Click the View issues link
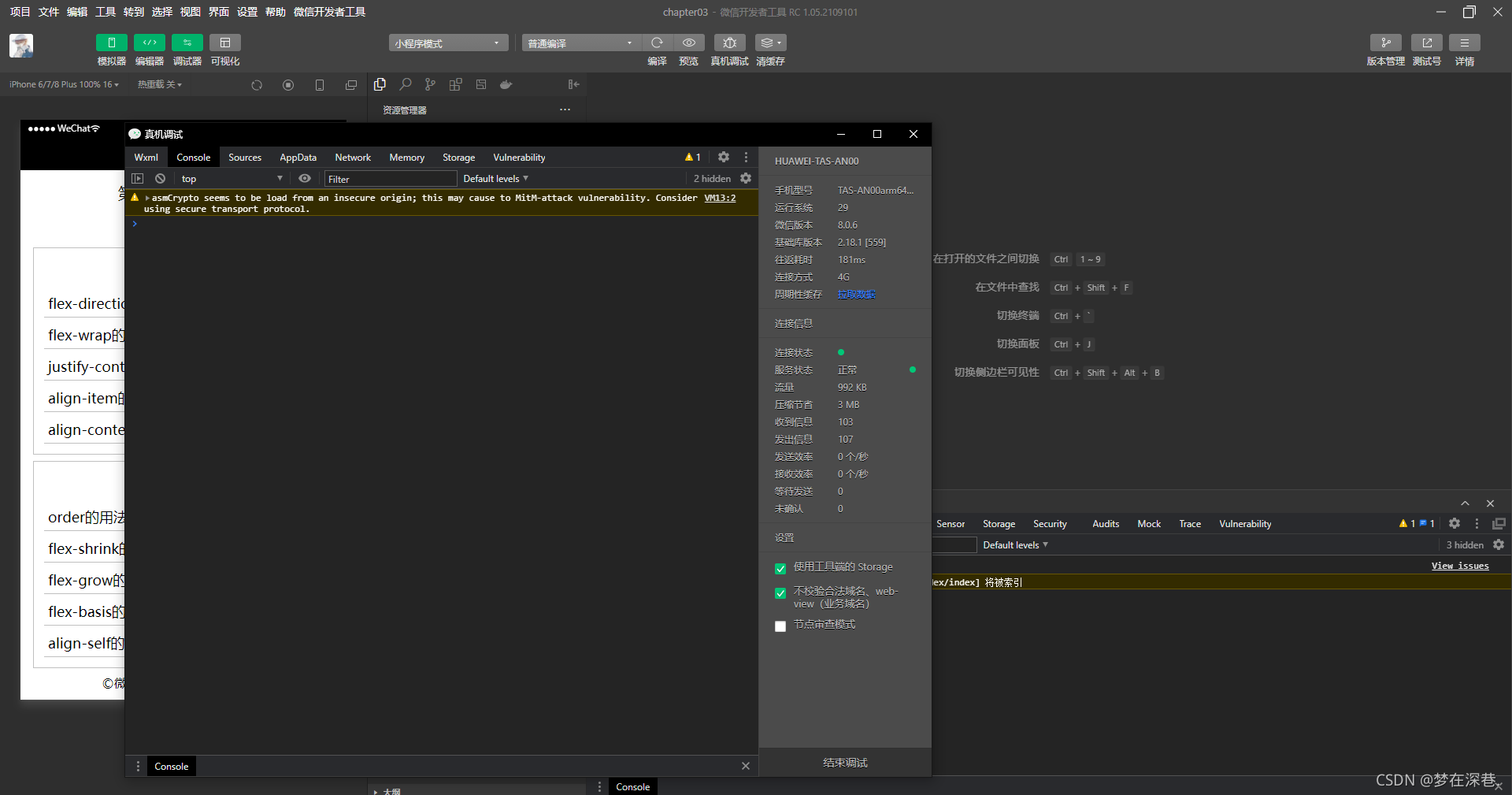1512x795 pixels. (1460, 566)
